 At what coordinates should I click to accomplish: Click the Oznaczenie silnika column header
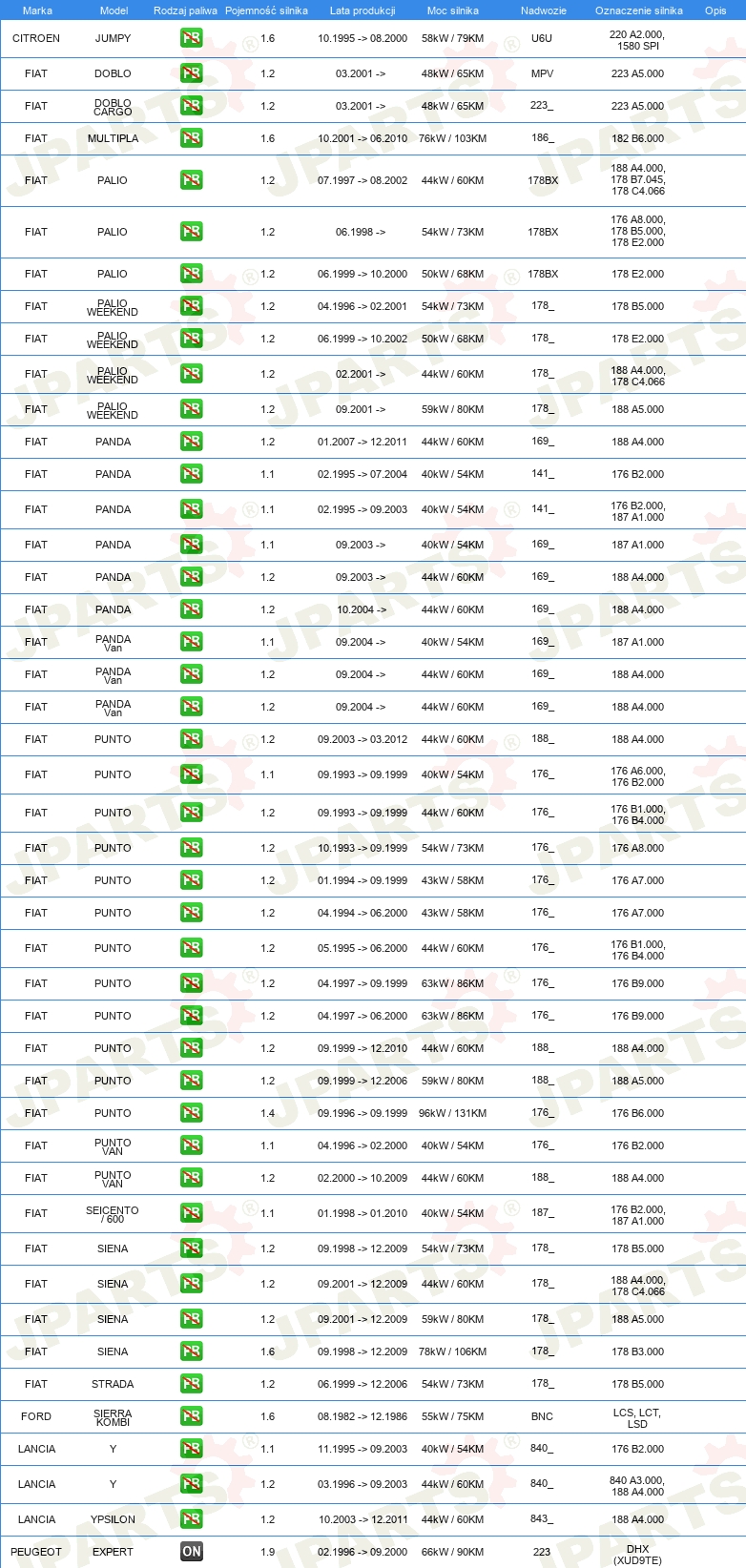coord(639,10)
